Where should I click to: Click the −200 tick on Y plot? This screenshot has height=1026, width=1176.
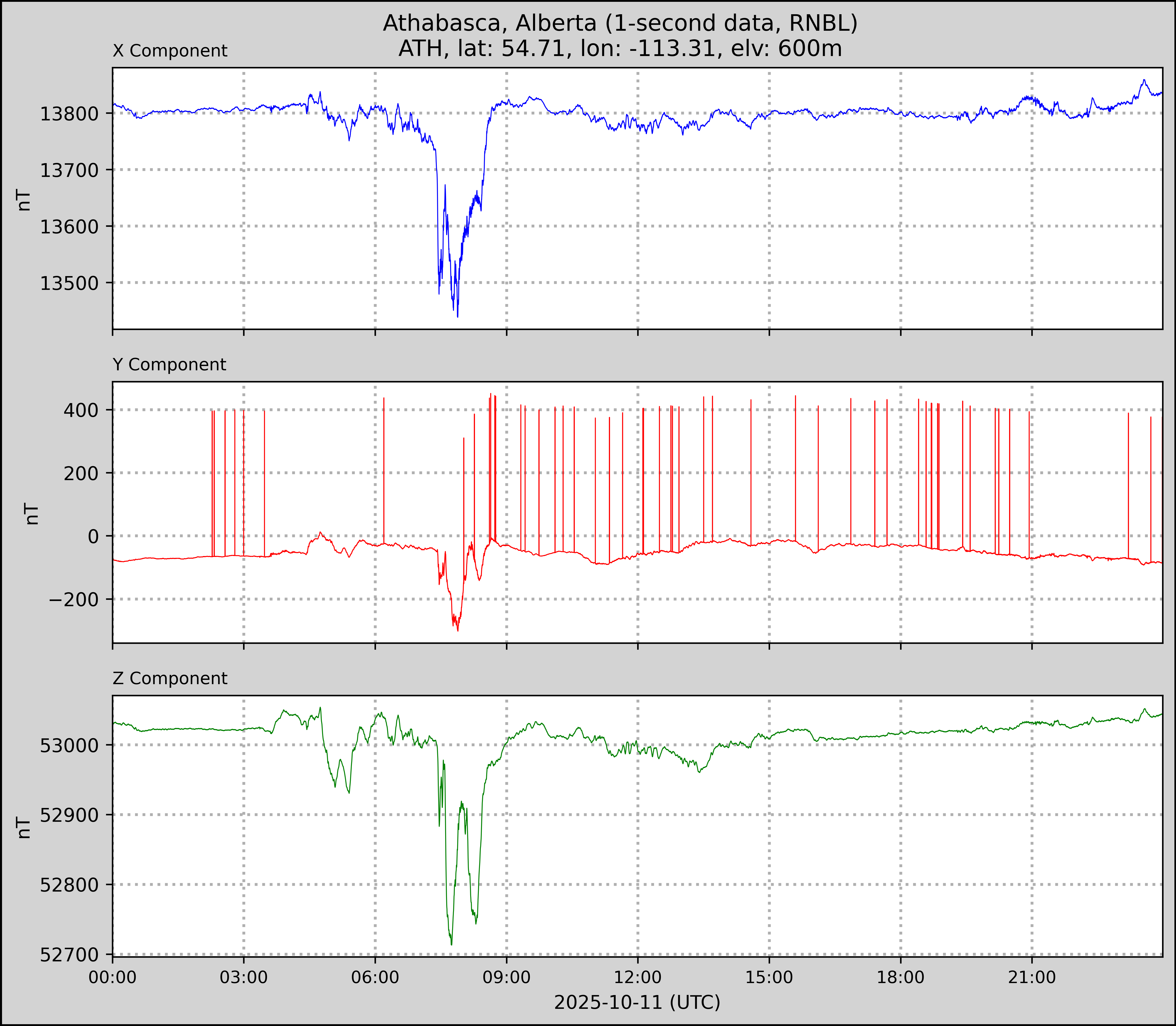click(74, 599)
